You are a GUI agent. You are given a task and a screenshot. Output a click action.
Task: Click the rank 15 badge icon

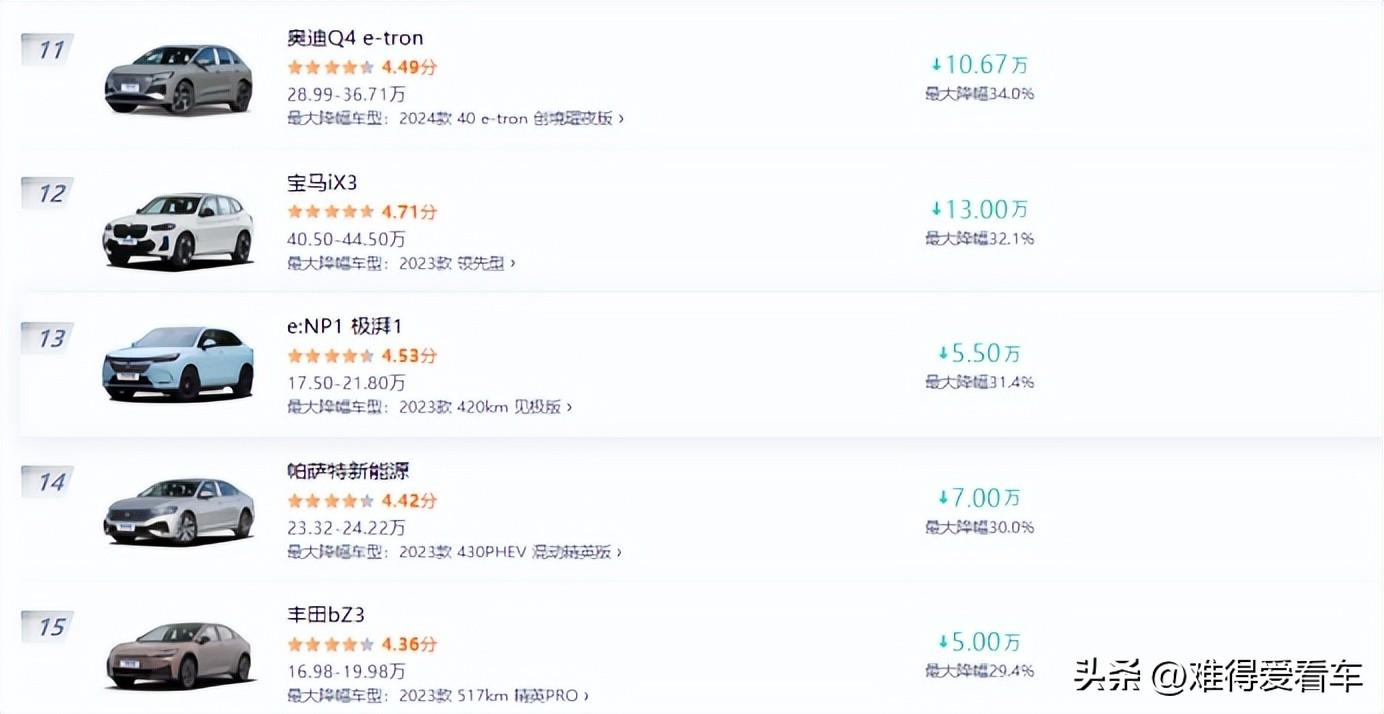click(48, 627)
